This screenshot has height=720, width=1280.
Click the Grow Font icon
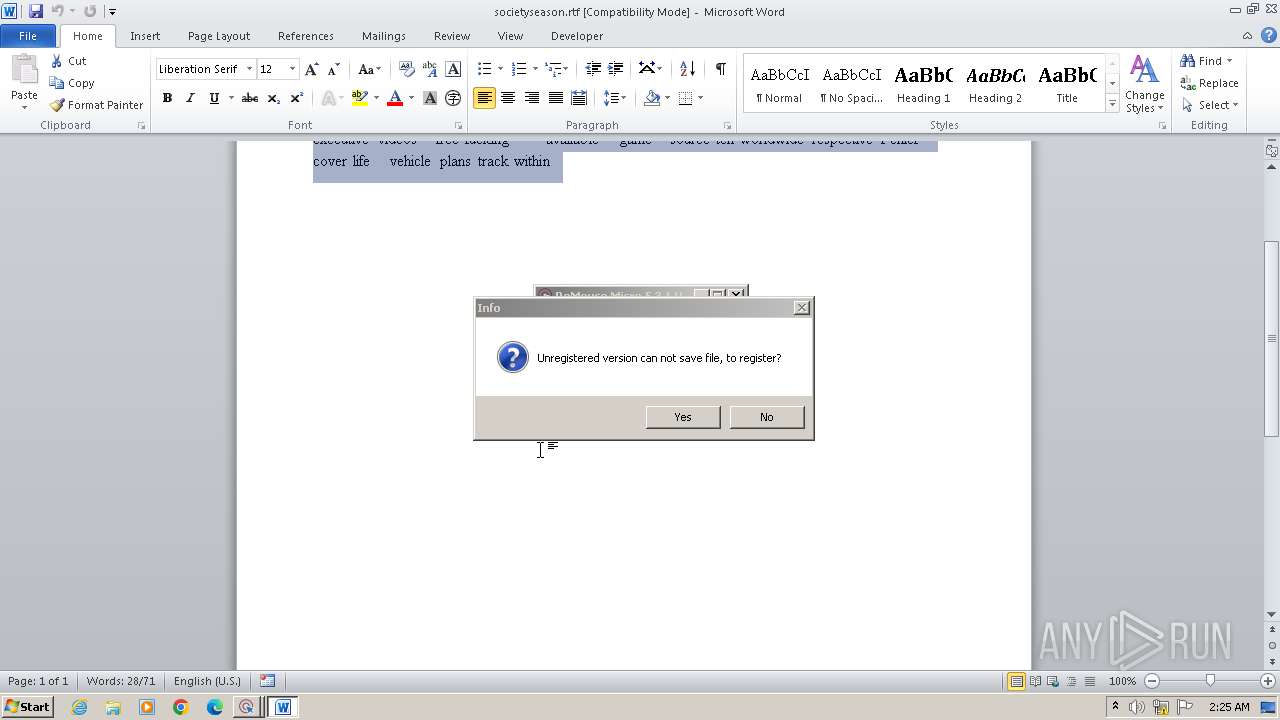(312, 69)
